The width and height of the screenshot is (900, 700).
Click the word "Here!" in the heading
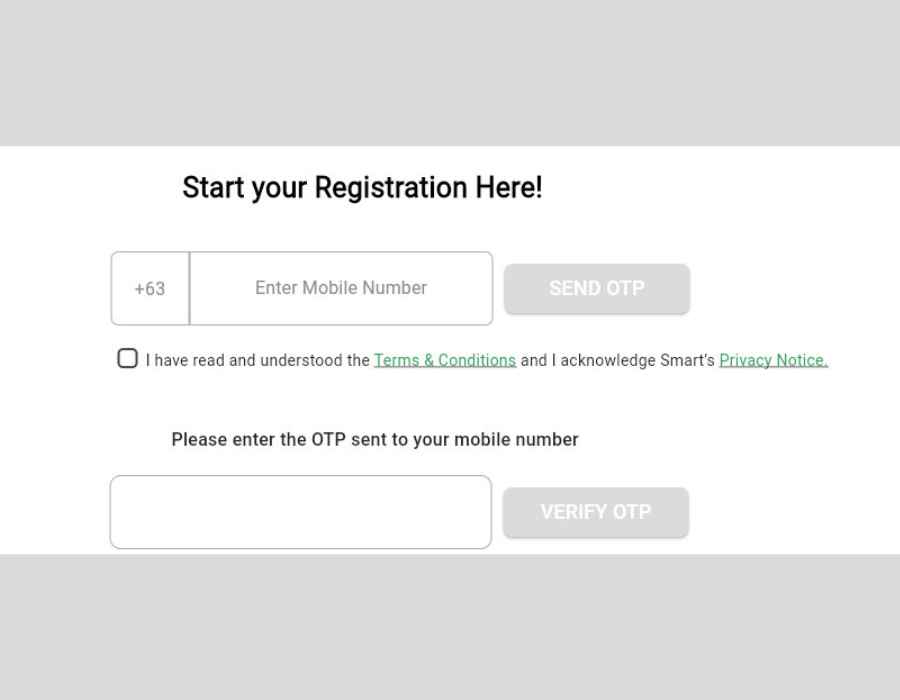pyautogui.click(x=509, y=188)
